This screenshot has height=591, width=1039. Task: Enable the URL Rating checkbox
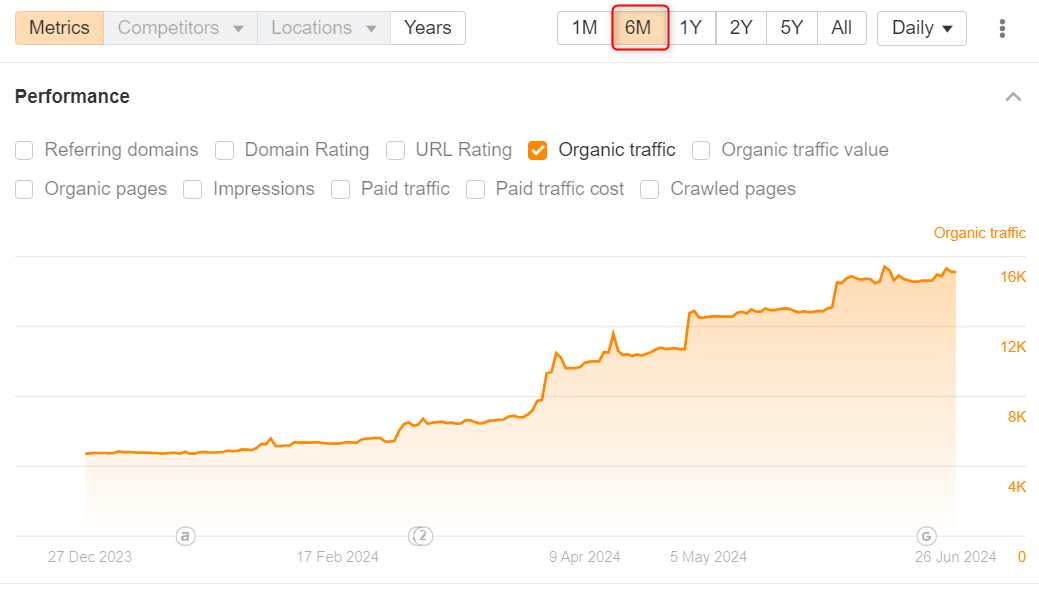pos(396,150)
